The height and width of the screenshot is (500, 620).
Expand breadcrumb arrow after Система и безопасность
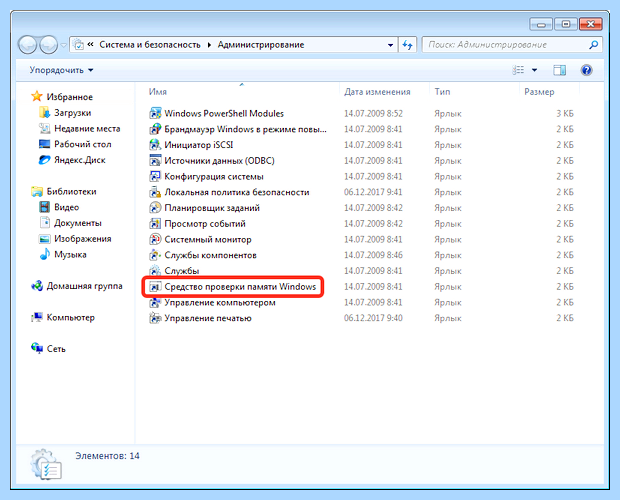(x=209, y=45)
